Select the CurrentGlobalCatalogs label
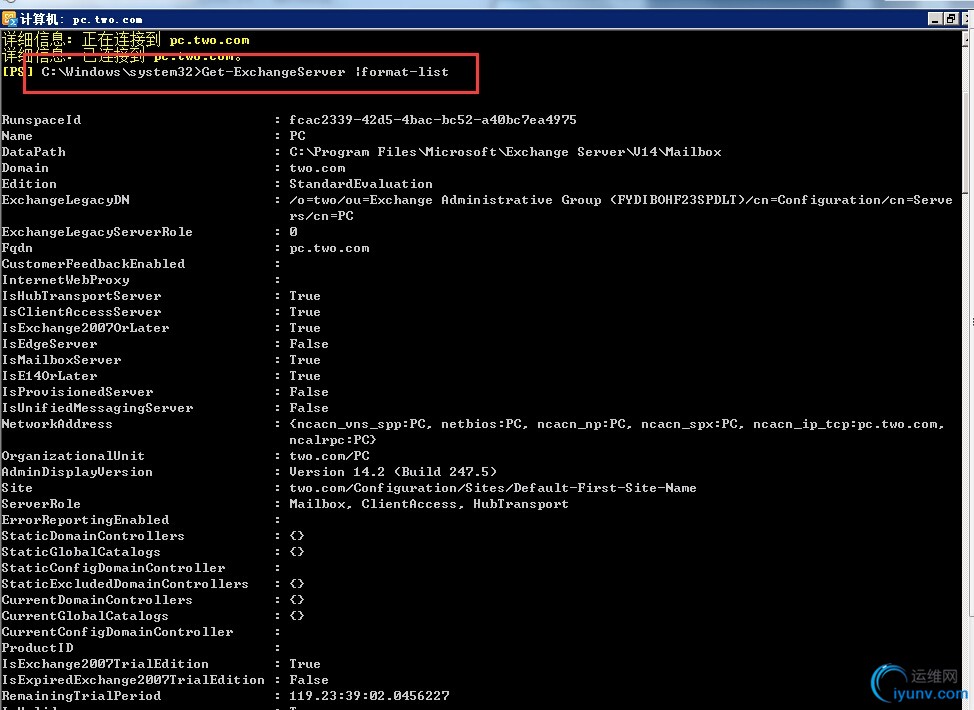974x710 pixels. pyautogui.click(x=84, y=617)
